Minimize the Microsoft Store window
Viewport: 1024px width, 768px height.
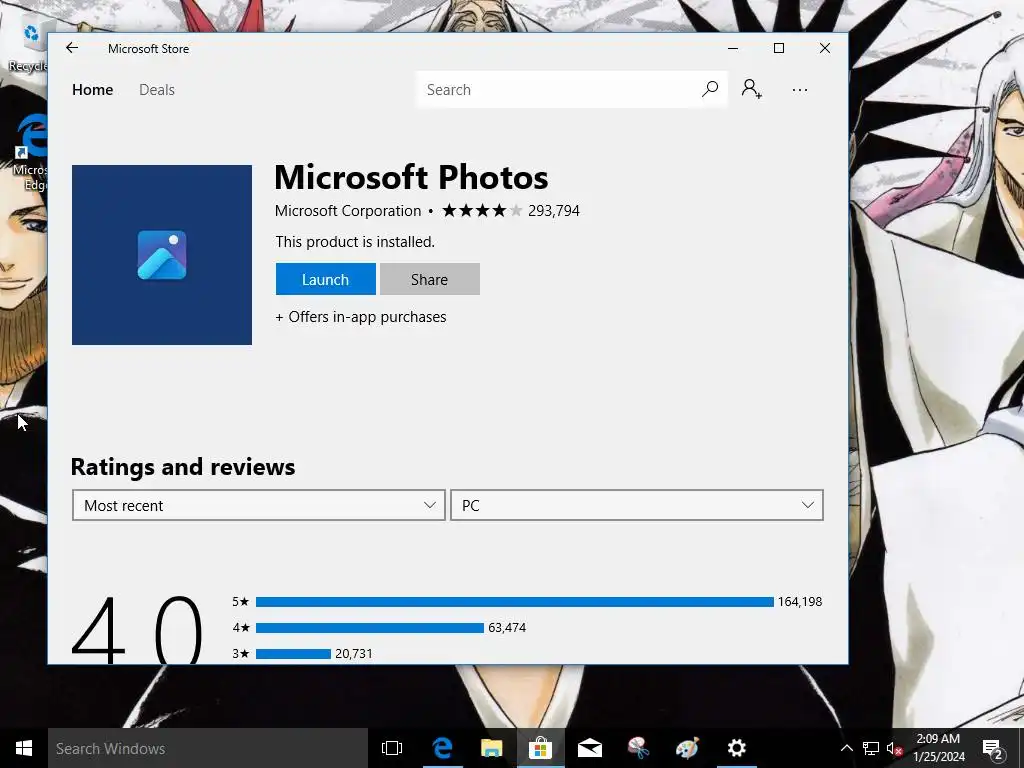(x=733, y=48)
